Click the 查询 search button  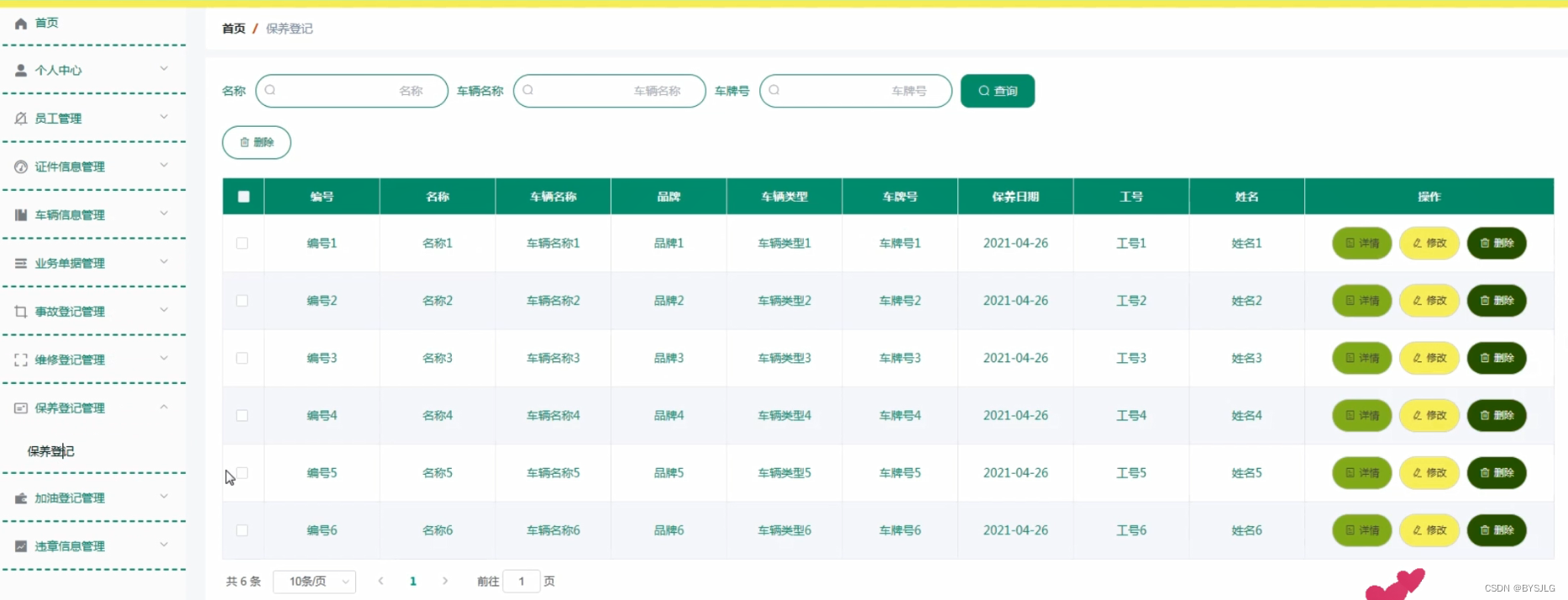(998, 91)
